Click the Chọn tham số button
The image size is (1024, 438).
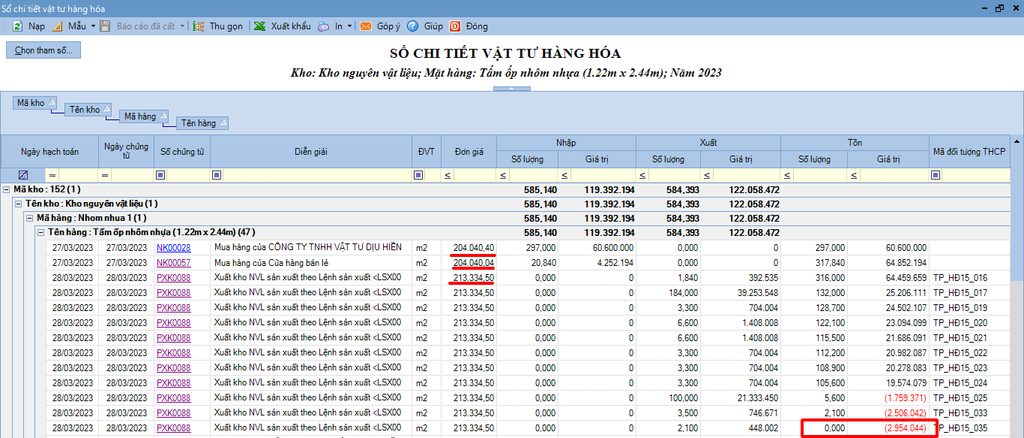(x=43, y=50)
